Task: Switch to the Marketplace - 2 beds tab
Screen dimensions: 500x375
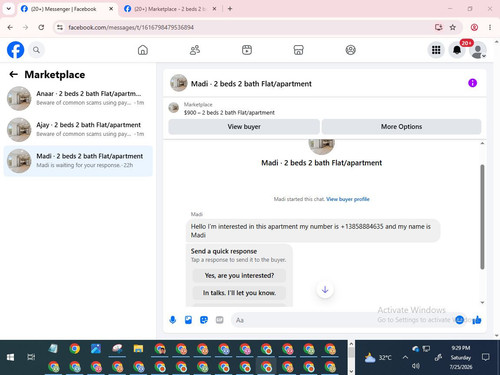Action: click(x=169, y=9)
